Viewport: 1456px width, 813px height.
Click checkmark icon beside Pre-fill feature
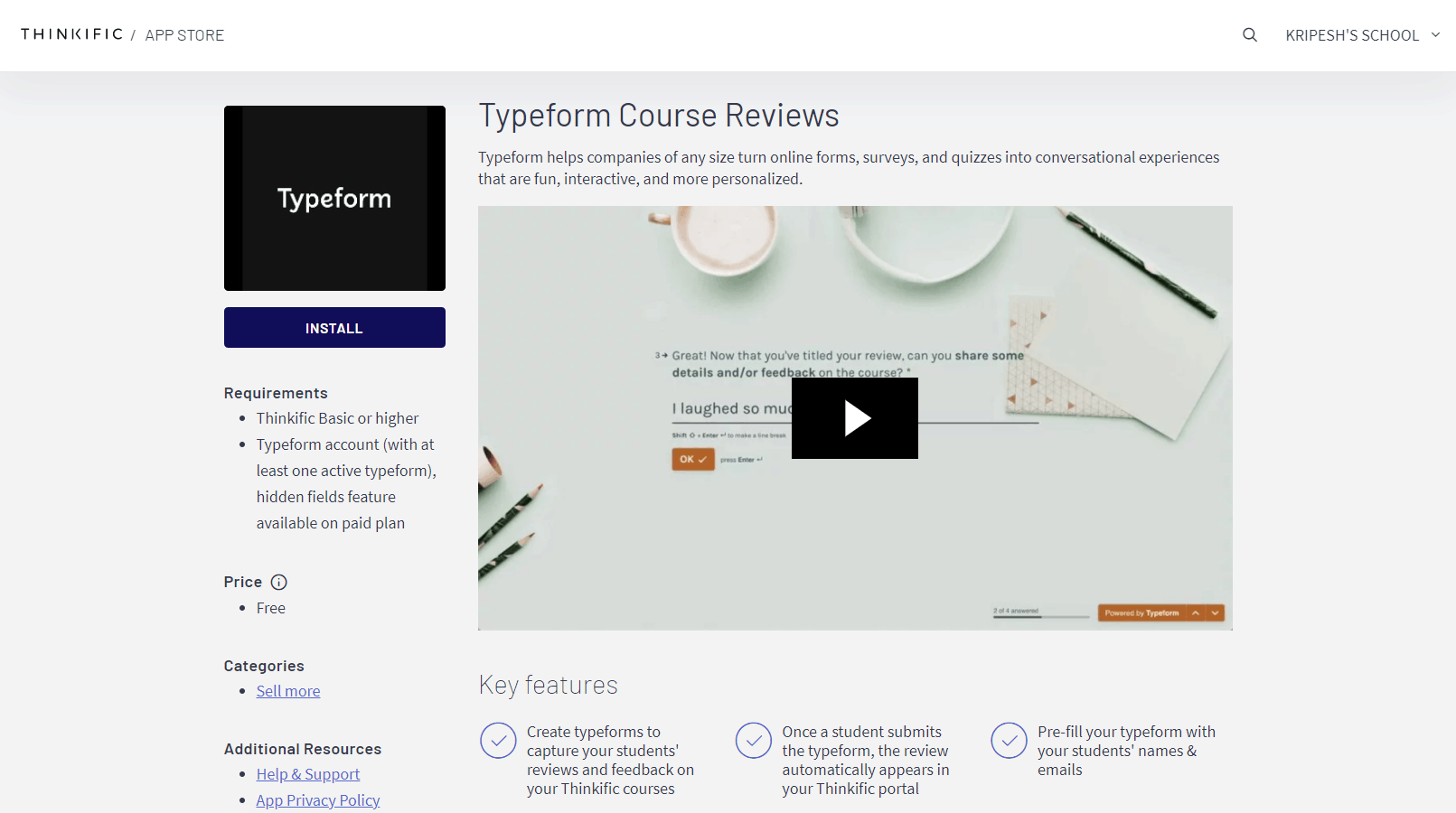1009,741
